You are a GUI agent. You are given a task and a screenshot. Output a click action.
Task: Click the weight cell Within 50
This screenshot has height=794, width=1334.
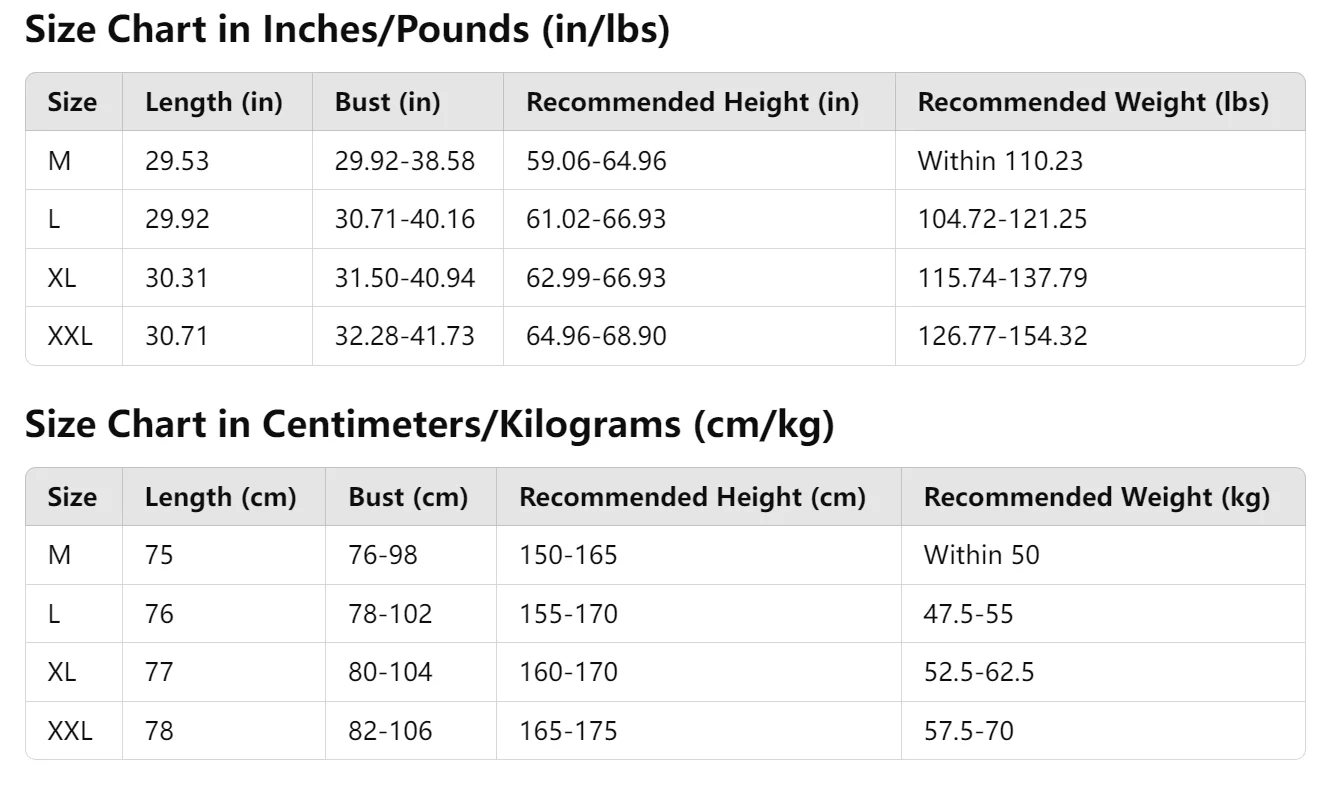pyautogui.click(x=982, y=555)
